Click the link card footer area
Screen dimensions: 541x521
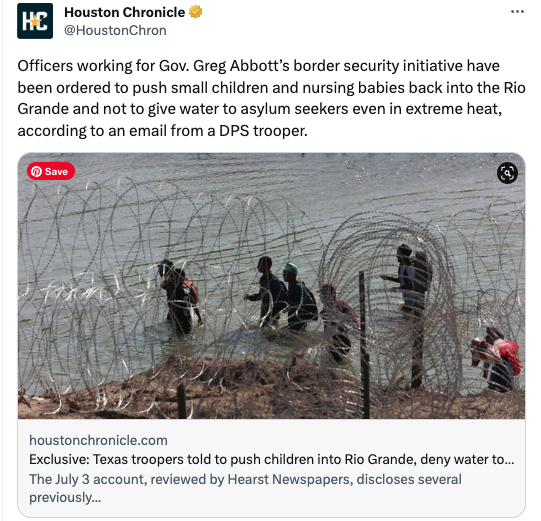click(272, 468)
